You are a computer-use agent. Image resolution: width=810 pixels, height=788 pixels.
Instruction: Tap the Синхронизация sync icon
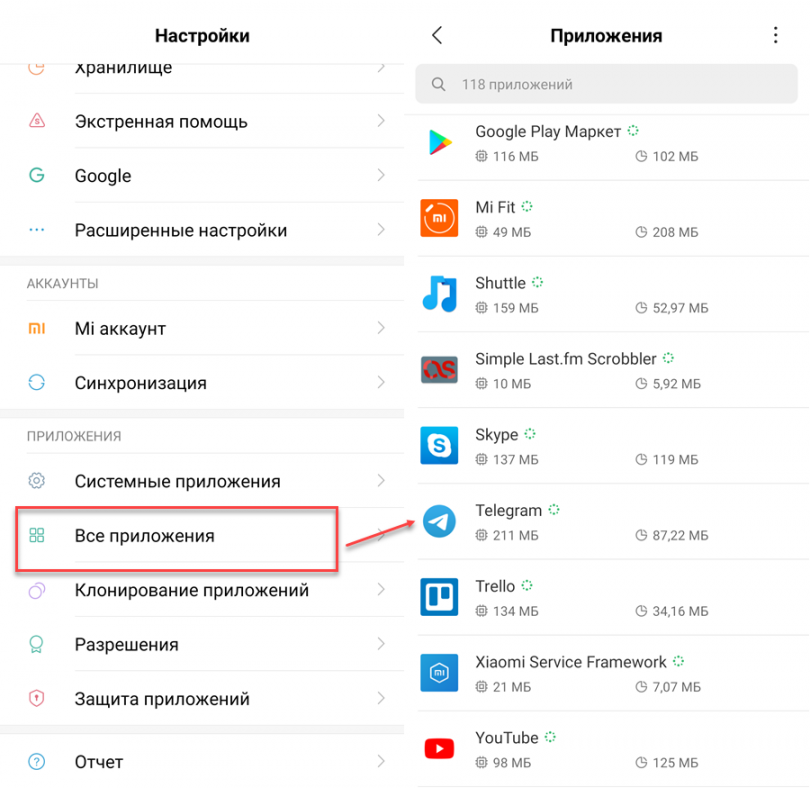click(x=37, y=382)
